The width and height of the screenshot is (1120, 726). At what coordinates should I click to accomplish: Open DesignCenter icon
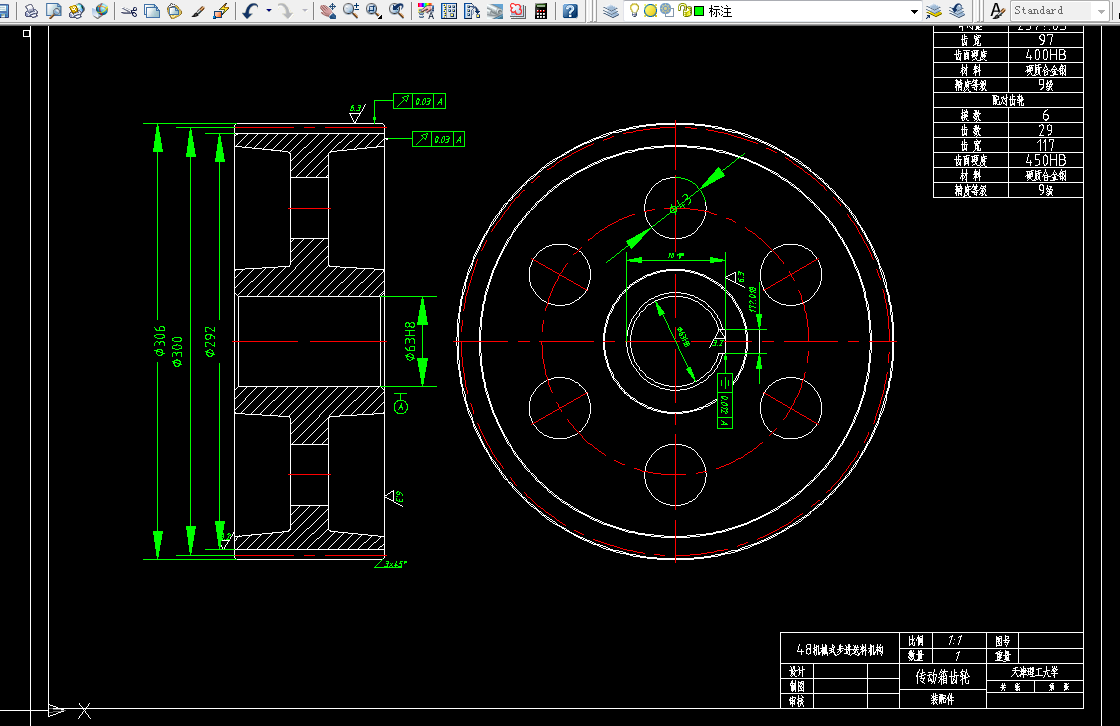pyautogui.click(x=449, y=11)
